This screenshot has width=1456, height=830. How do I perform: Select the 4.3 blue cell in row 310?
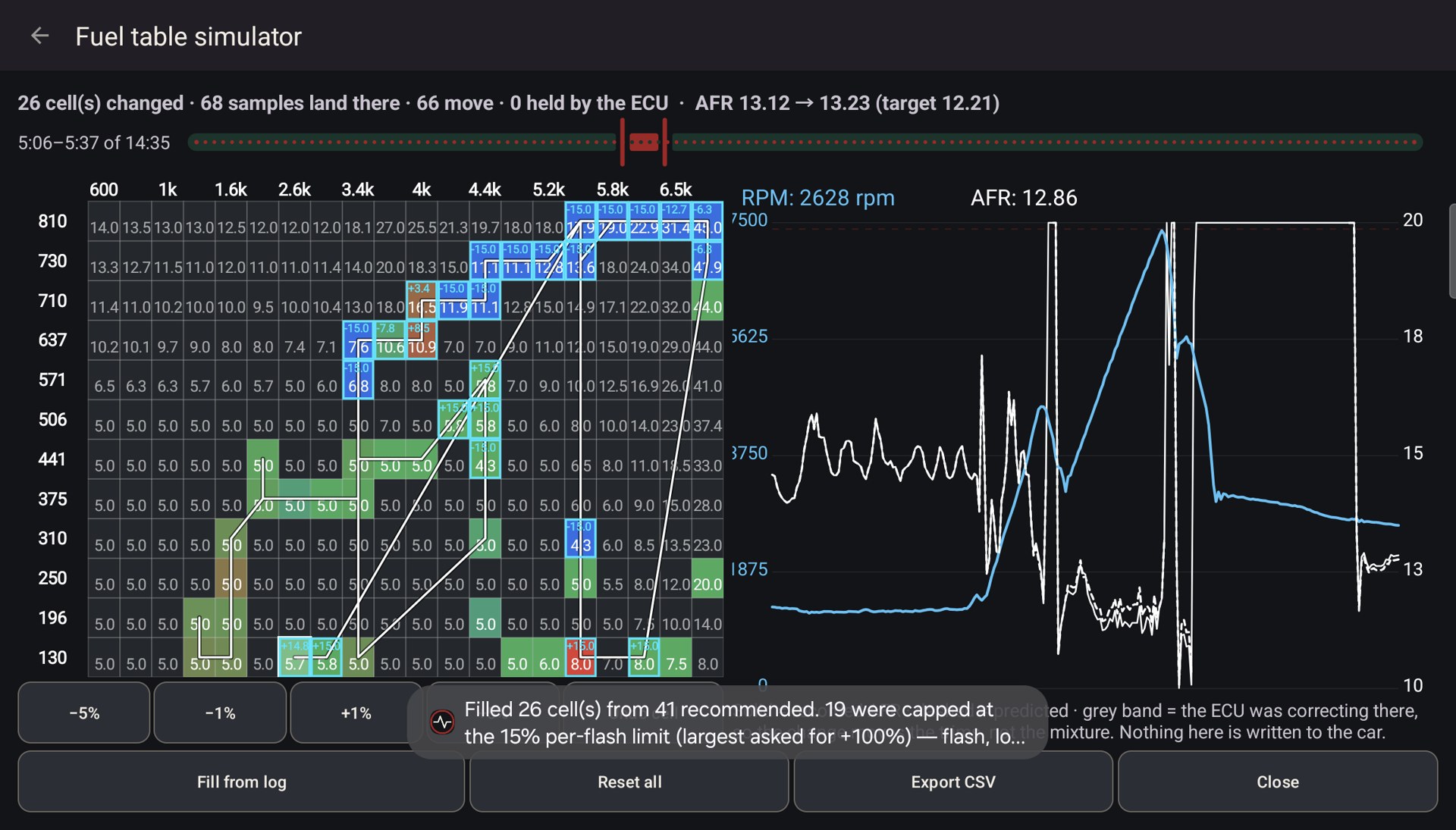click(581, 538)
